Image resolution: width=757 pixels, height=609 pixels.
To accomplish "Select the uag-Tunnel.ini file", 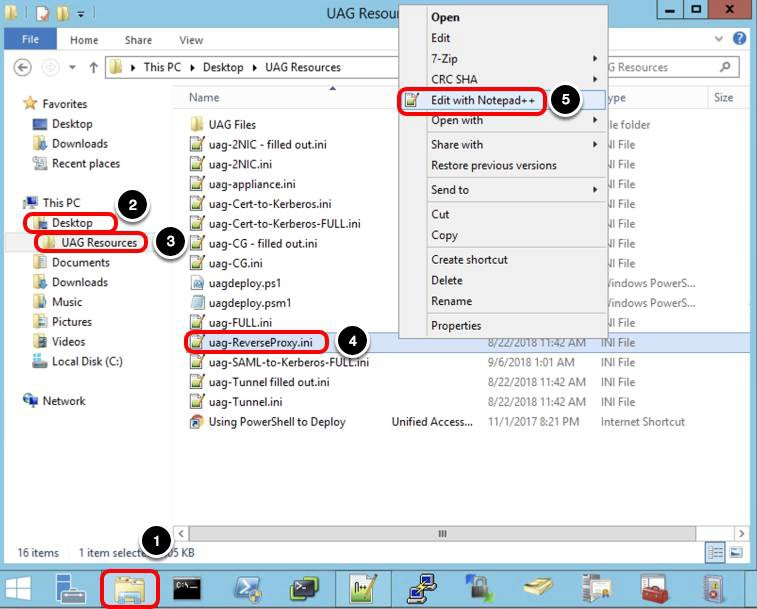I will point(246,402).
